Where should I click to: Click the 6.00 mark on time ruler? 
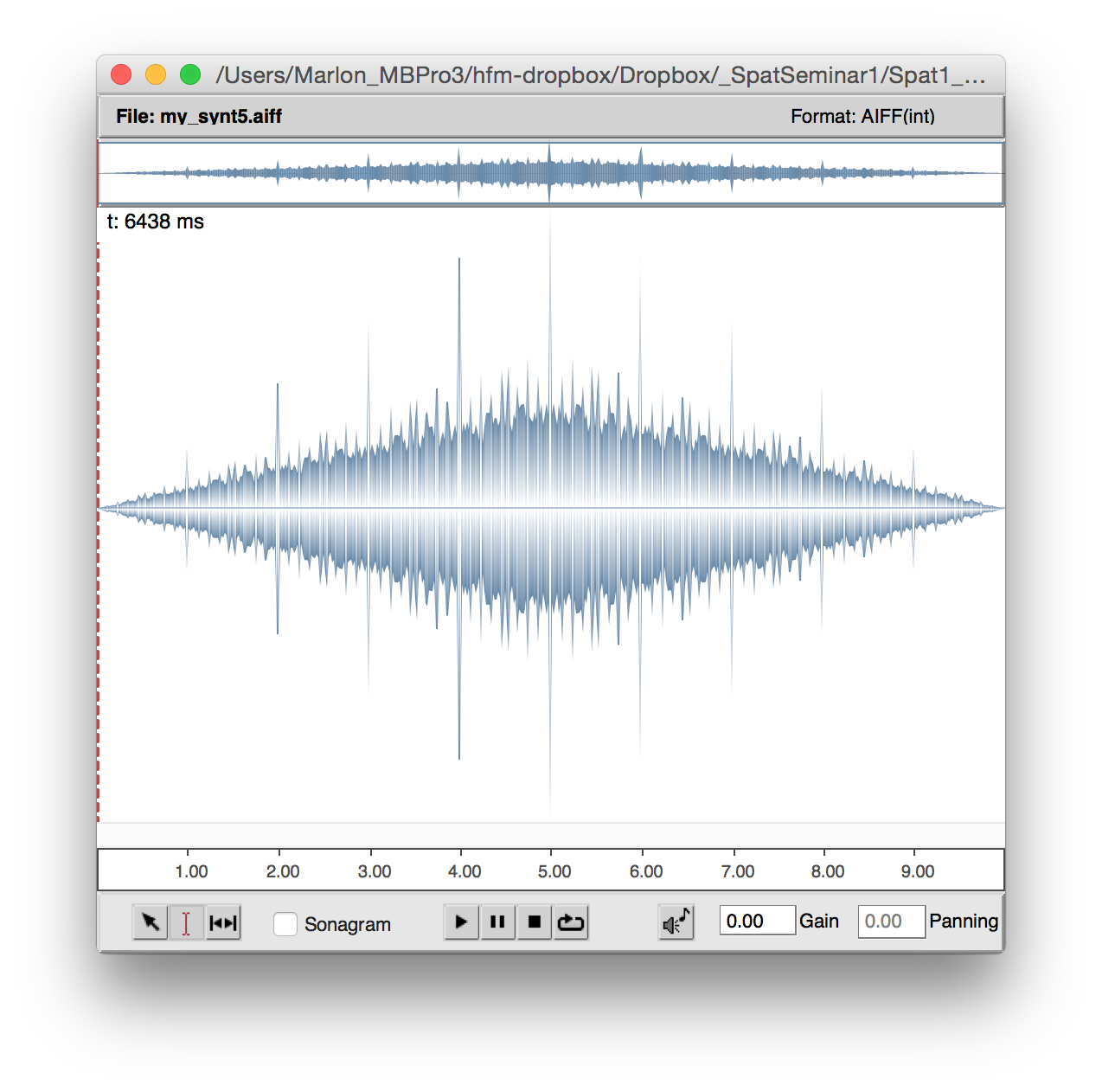646,871
